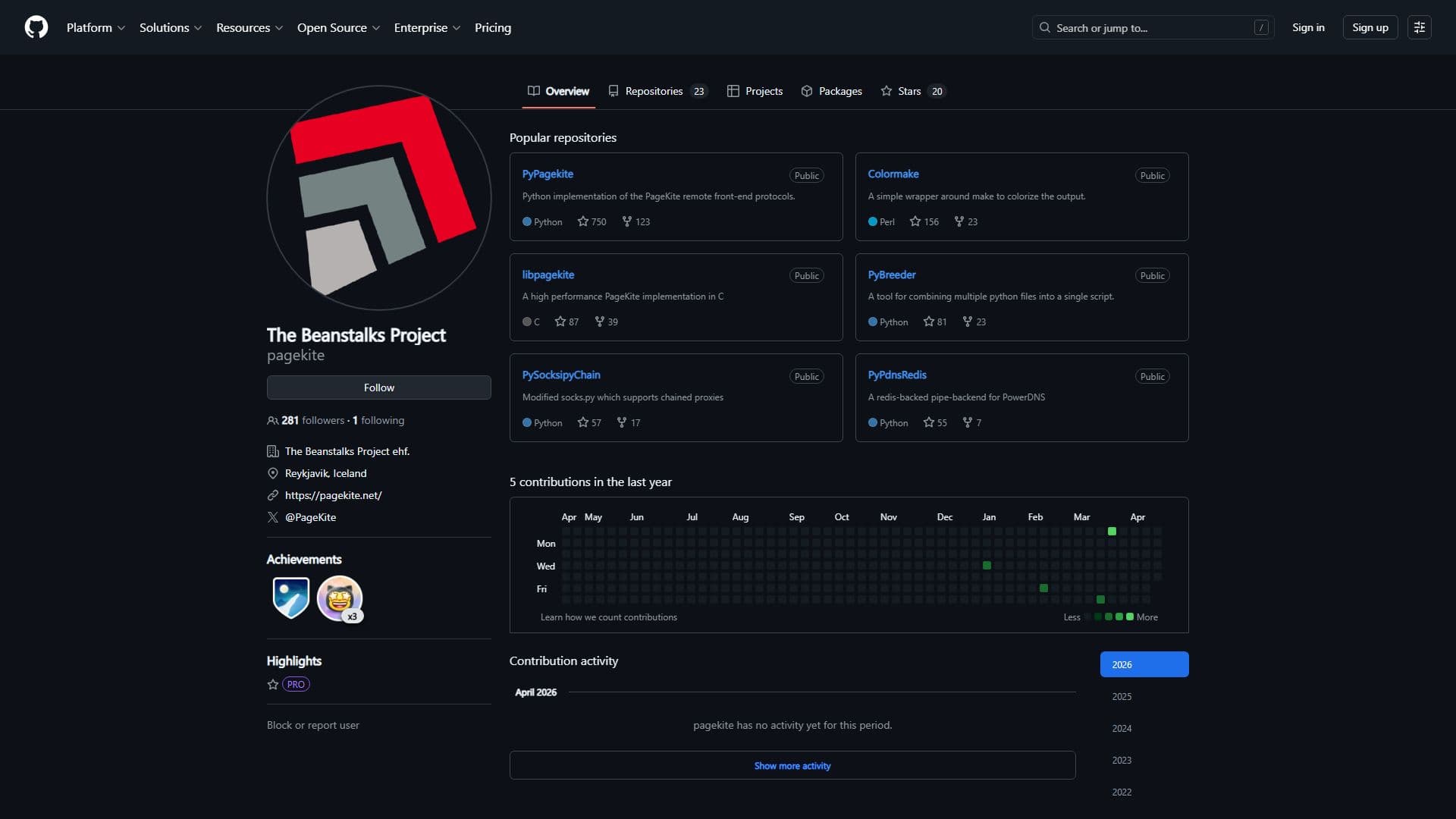
Task: Open the PySocksipyChain repository
Action: [561, 375]
